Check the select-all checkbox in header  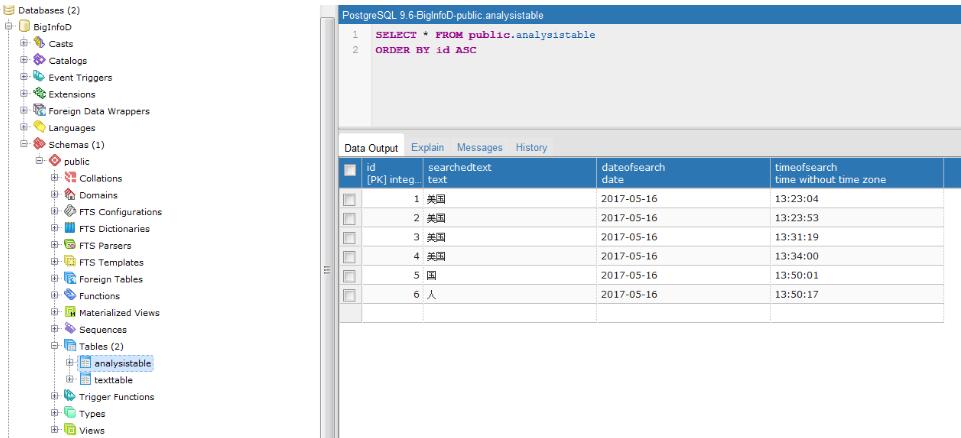(x=350, y=172)
